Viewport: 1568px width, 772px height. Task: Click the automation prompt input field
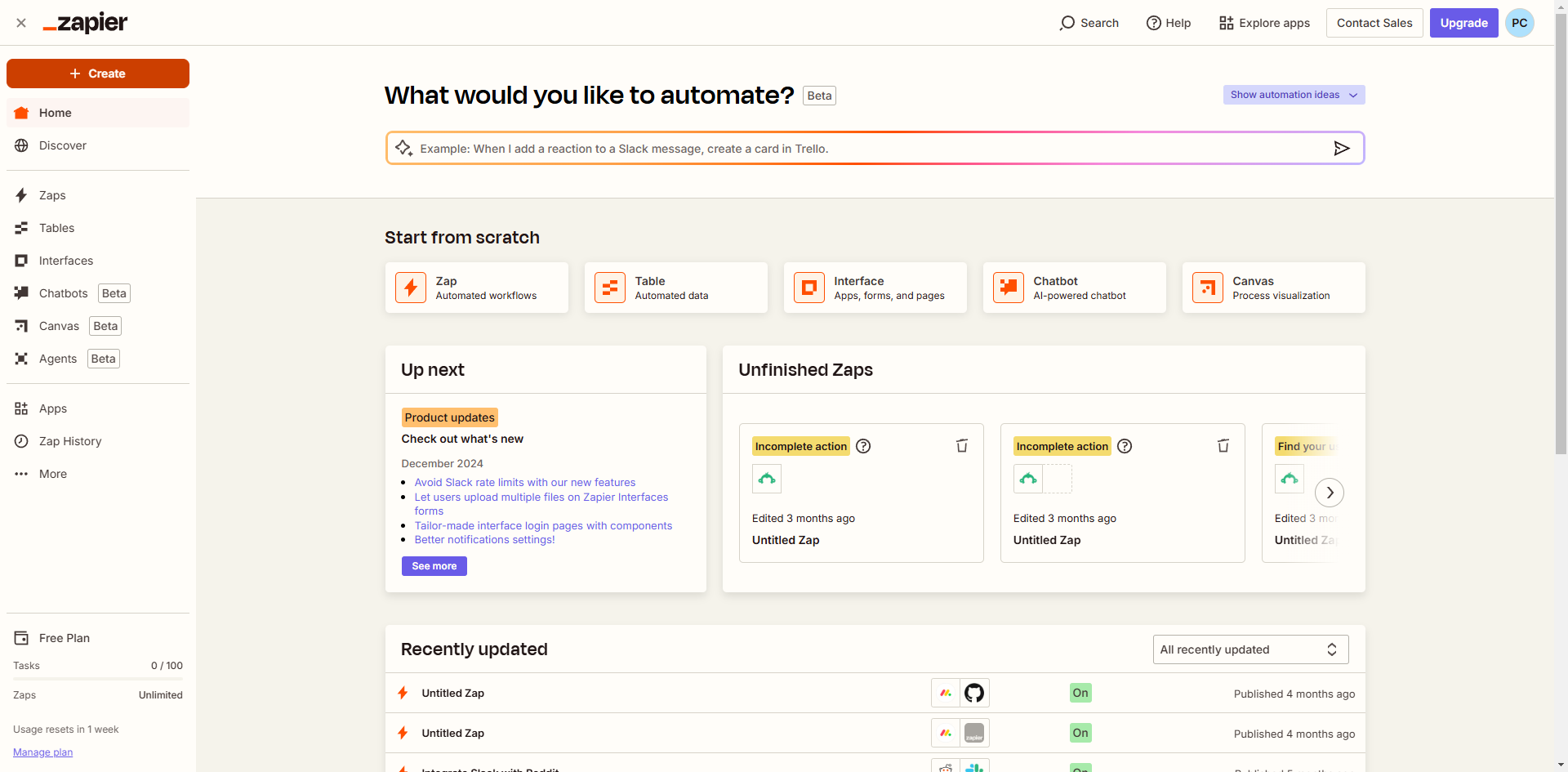866,149
